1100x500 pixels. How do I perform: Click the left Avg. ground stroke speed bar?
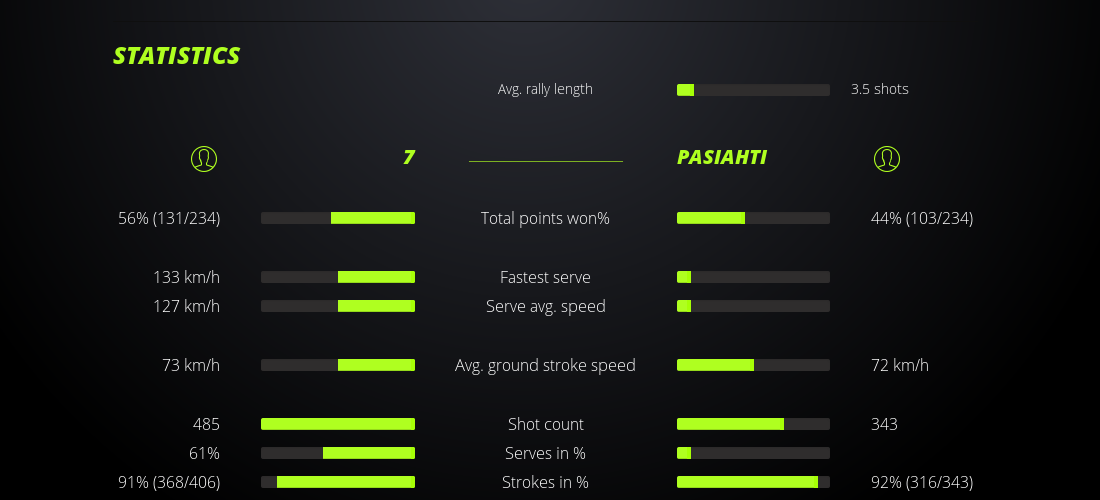coord(338,365)
